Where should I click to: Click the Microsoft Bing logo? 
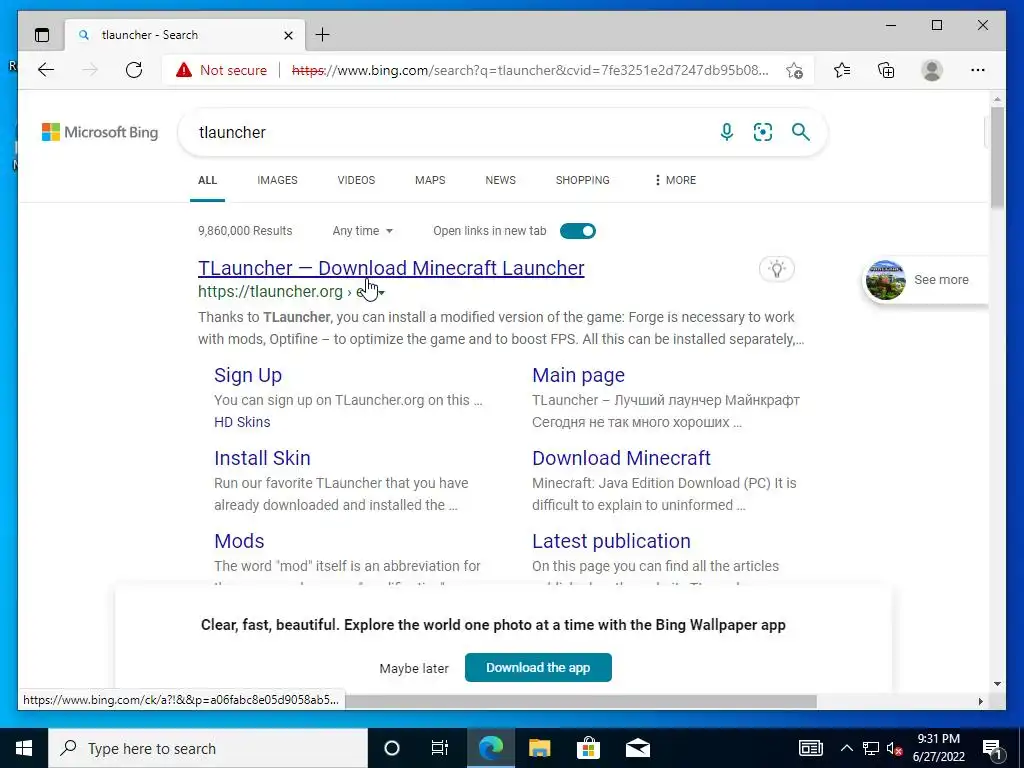pos(100,132)
